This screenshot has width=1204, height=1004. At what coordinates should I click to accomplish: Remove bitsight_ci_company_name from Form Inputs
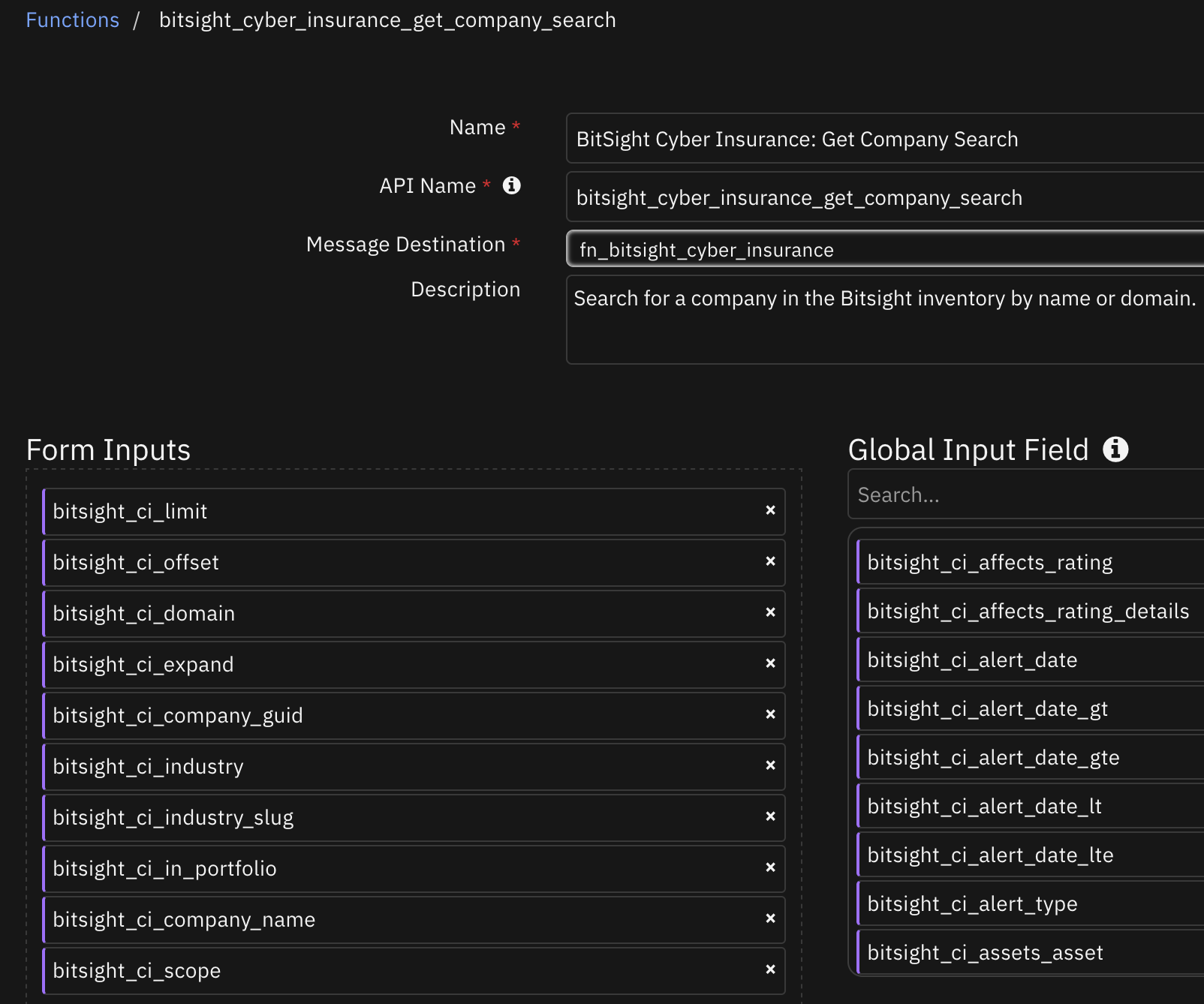[x=770, y=918]
